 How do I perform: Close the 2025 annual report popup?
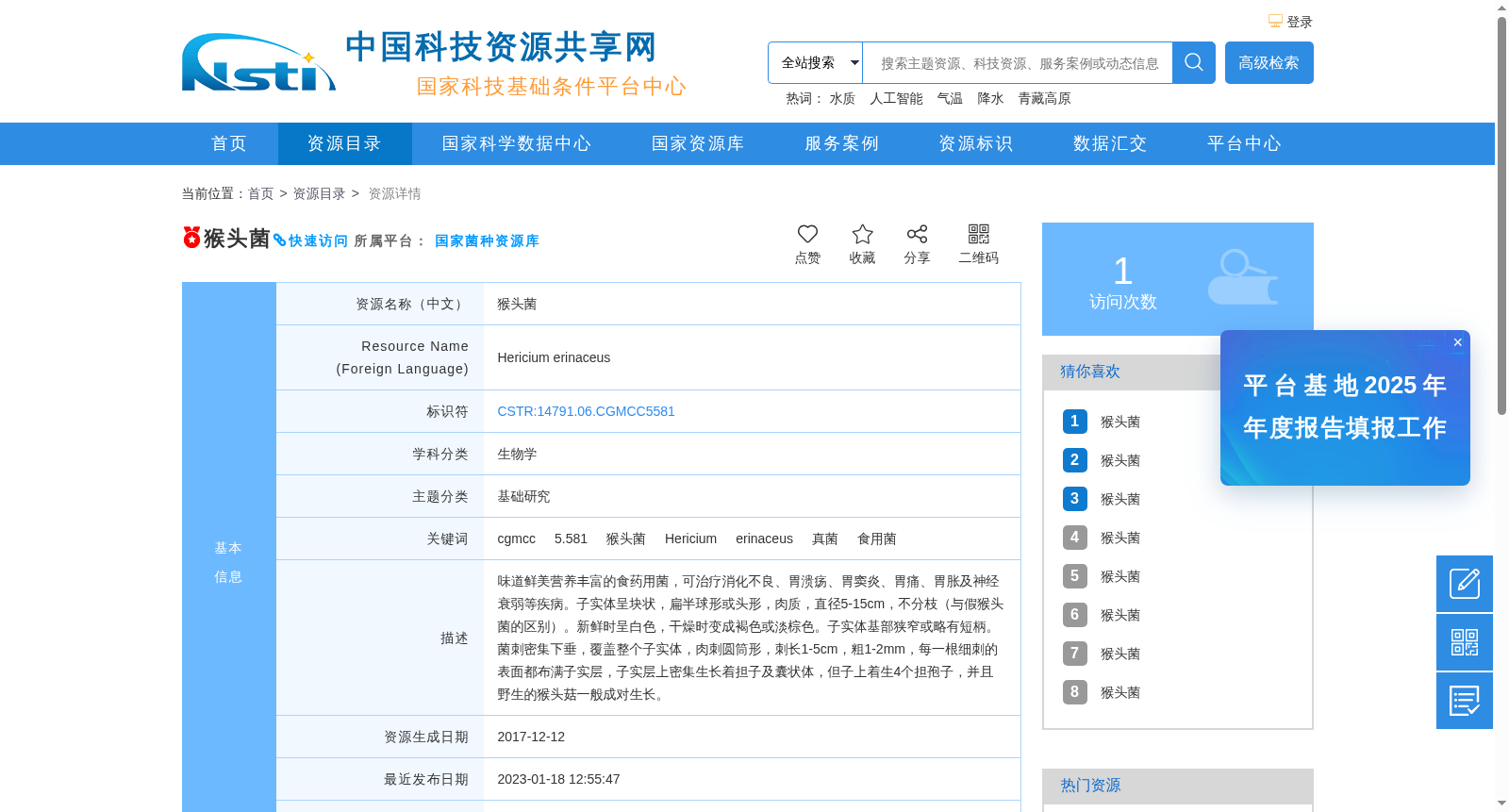click(x=1458, y=342)
